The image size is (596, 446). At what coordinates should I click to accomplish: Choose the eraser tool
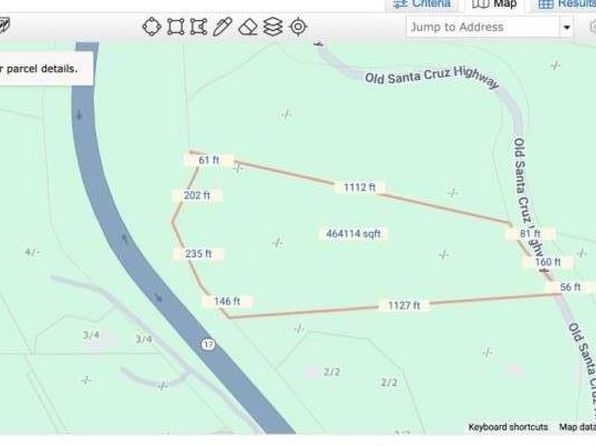coord(248,27)
